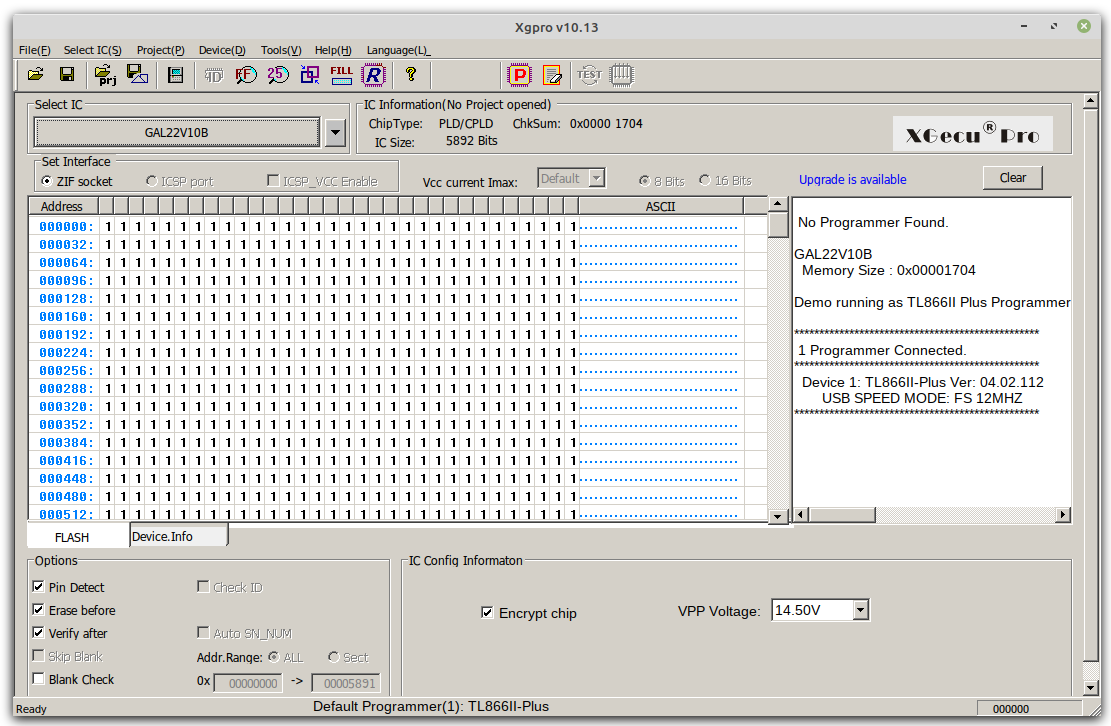Click the GAL22V10B chip selection button

177,132
